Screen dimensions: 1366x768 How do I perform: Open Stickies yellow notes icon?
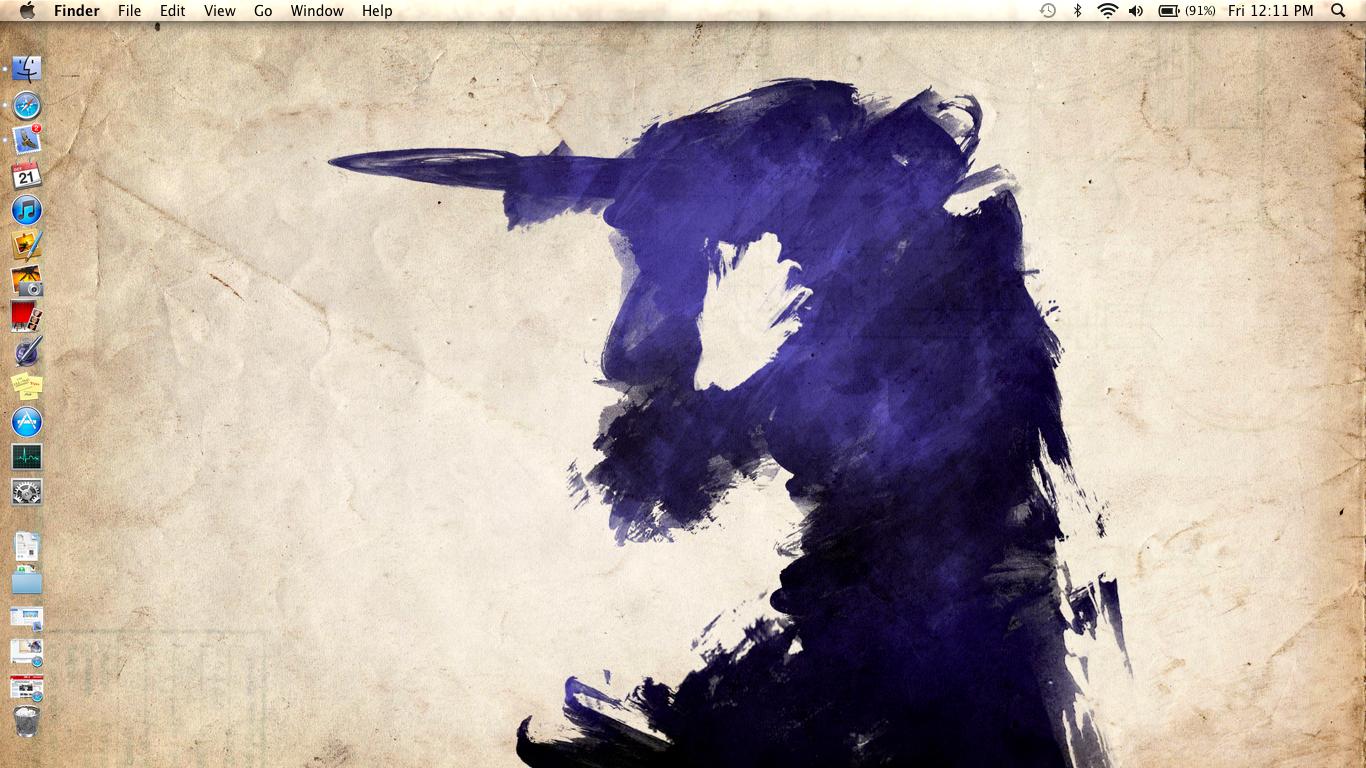click(27, 386)
